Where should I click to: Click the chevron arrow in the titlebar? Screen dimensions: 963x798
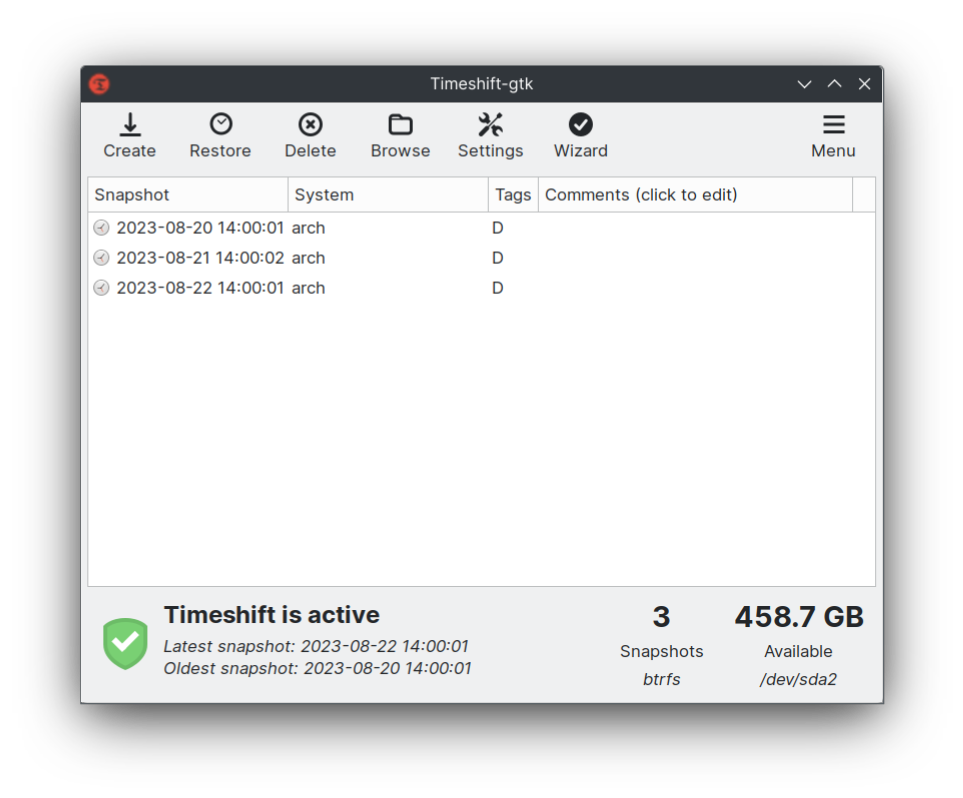pos(804,84)
